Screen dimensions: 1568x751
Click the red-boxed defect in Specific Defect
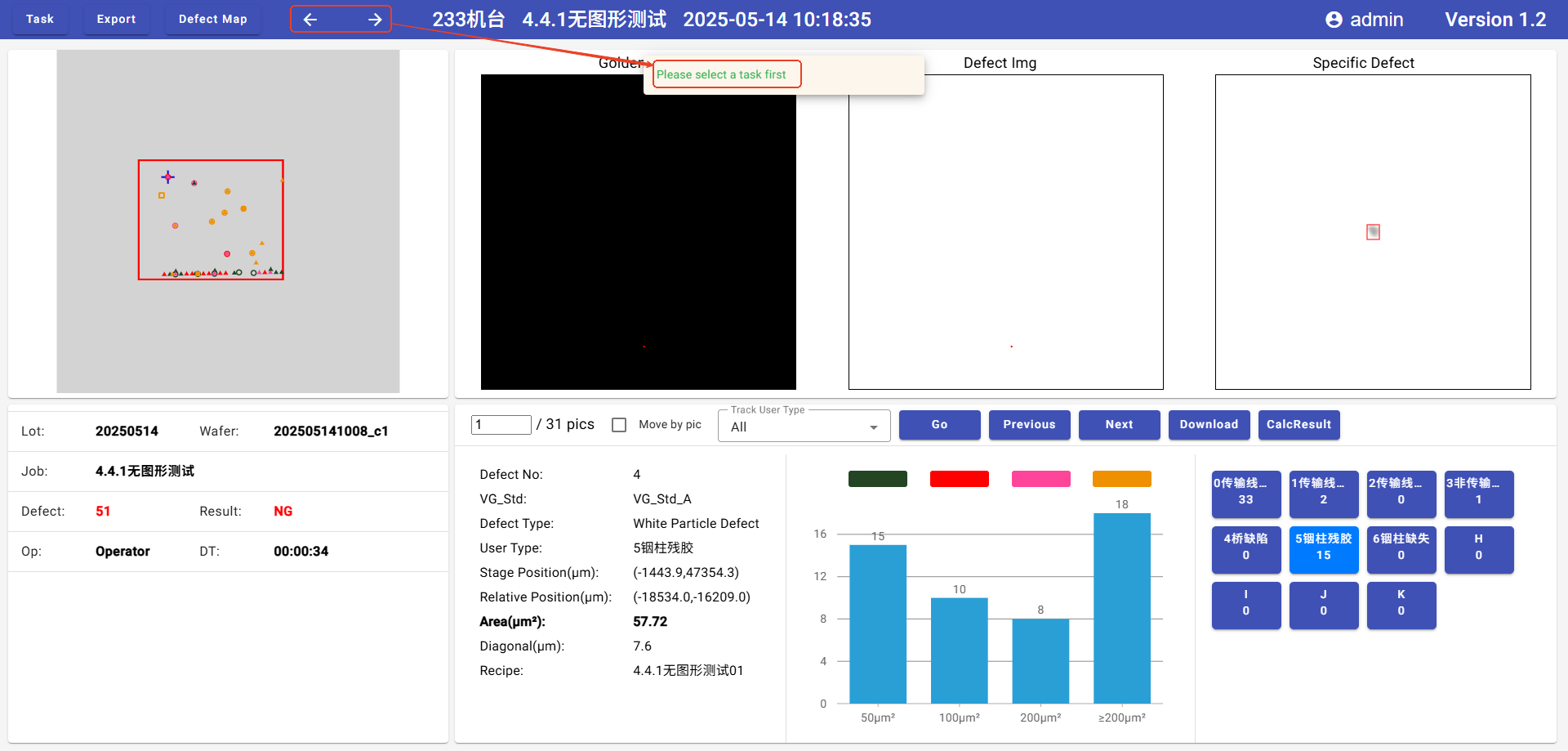[1374, 232]
